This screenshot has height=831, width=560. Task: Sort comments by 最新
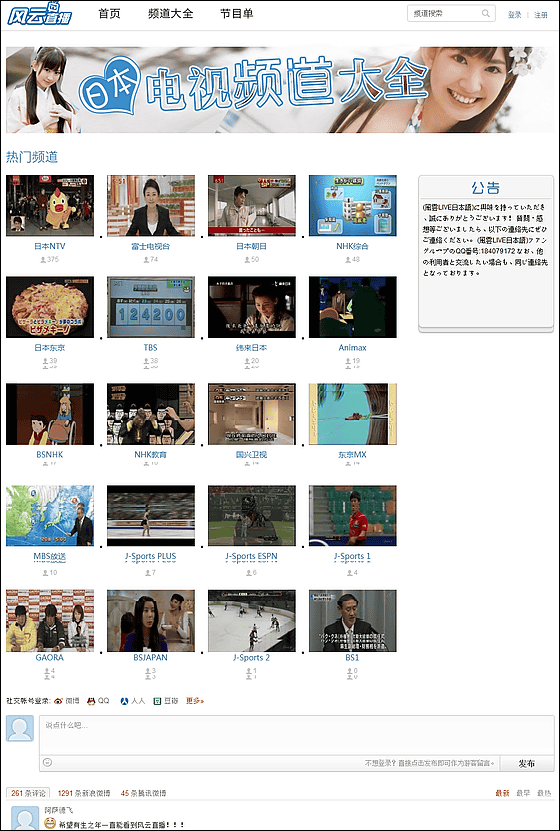click(502, 793)
